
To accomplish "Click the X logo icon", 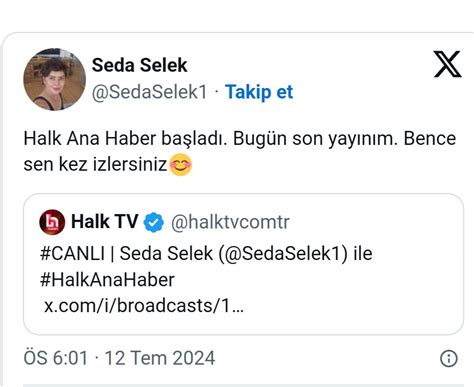I will pyautogui.click(x=448, y=64).
